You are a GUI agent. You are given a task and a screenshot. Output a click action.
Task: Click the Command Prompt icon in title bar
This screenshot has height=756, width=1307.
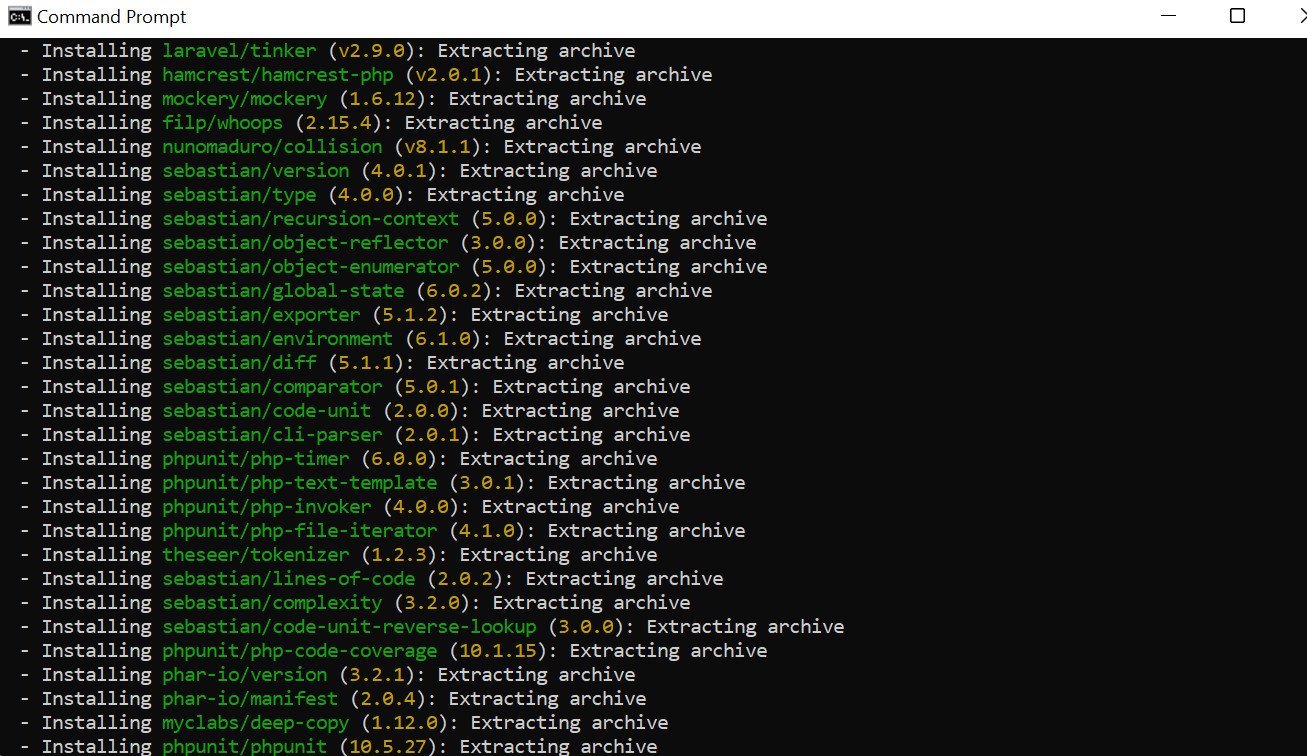pyautogui.click(x=18, y=17)
